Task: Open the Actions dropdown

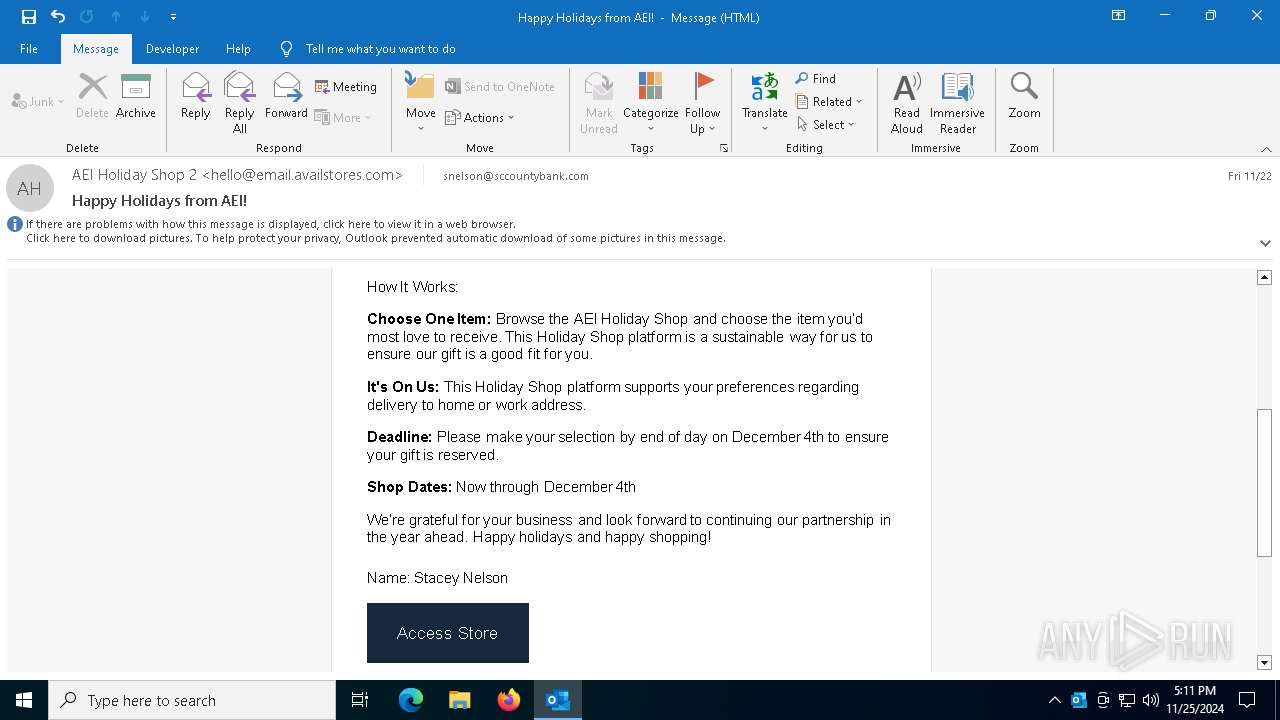Action: [480, 117]
